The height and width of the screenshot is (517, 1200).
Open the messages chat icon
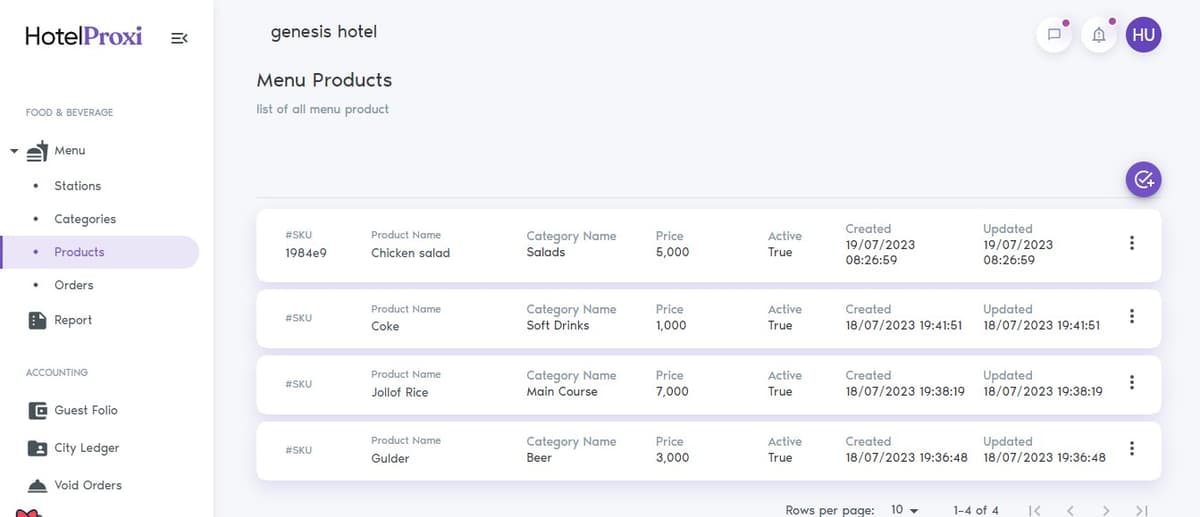[x=1054, y=35]
